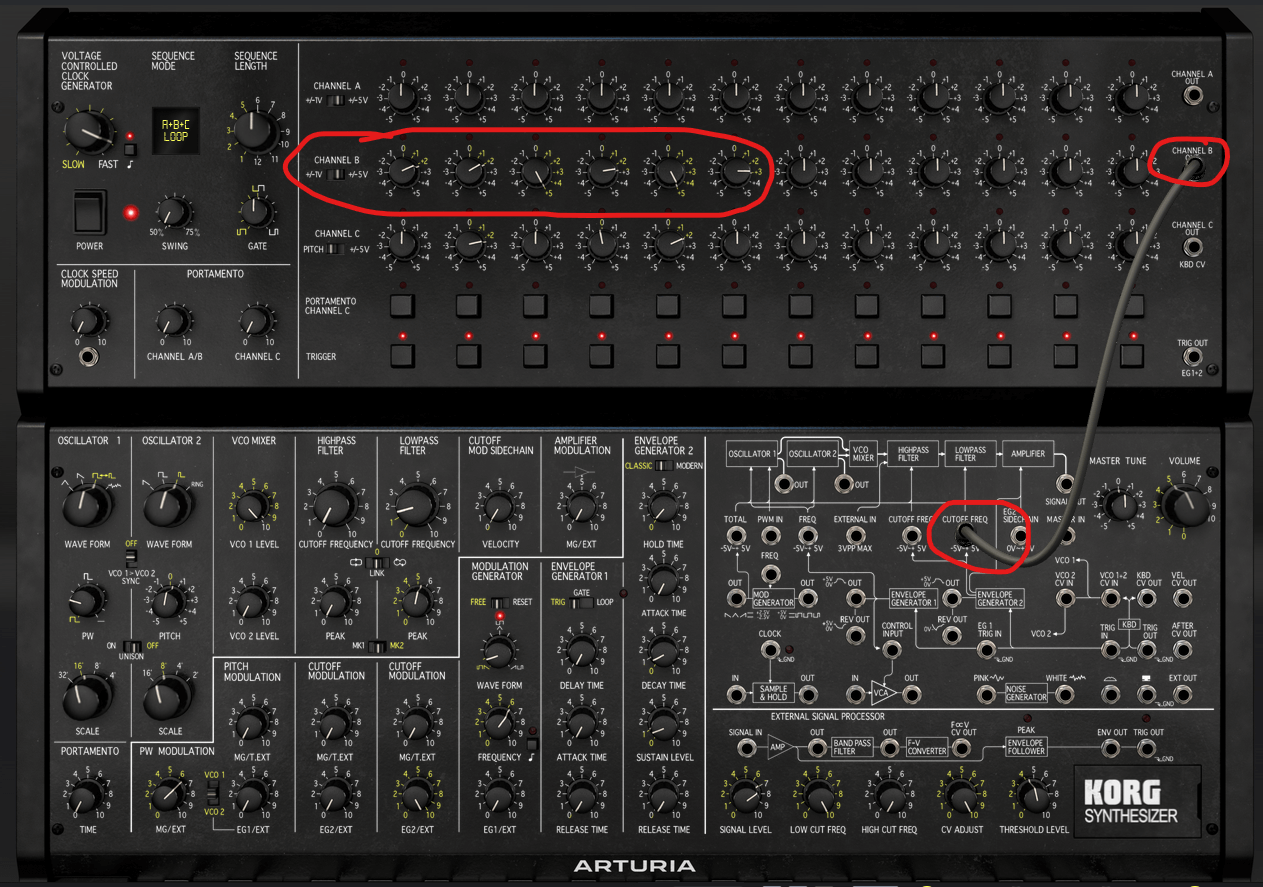Screen dimensions: 1263x887
Task: Click the second step Trigger button
Action: pyautogui.click(x=468, y=355)
